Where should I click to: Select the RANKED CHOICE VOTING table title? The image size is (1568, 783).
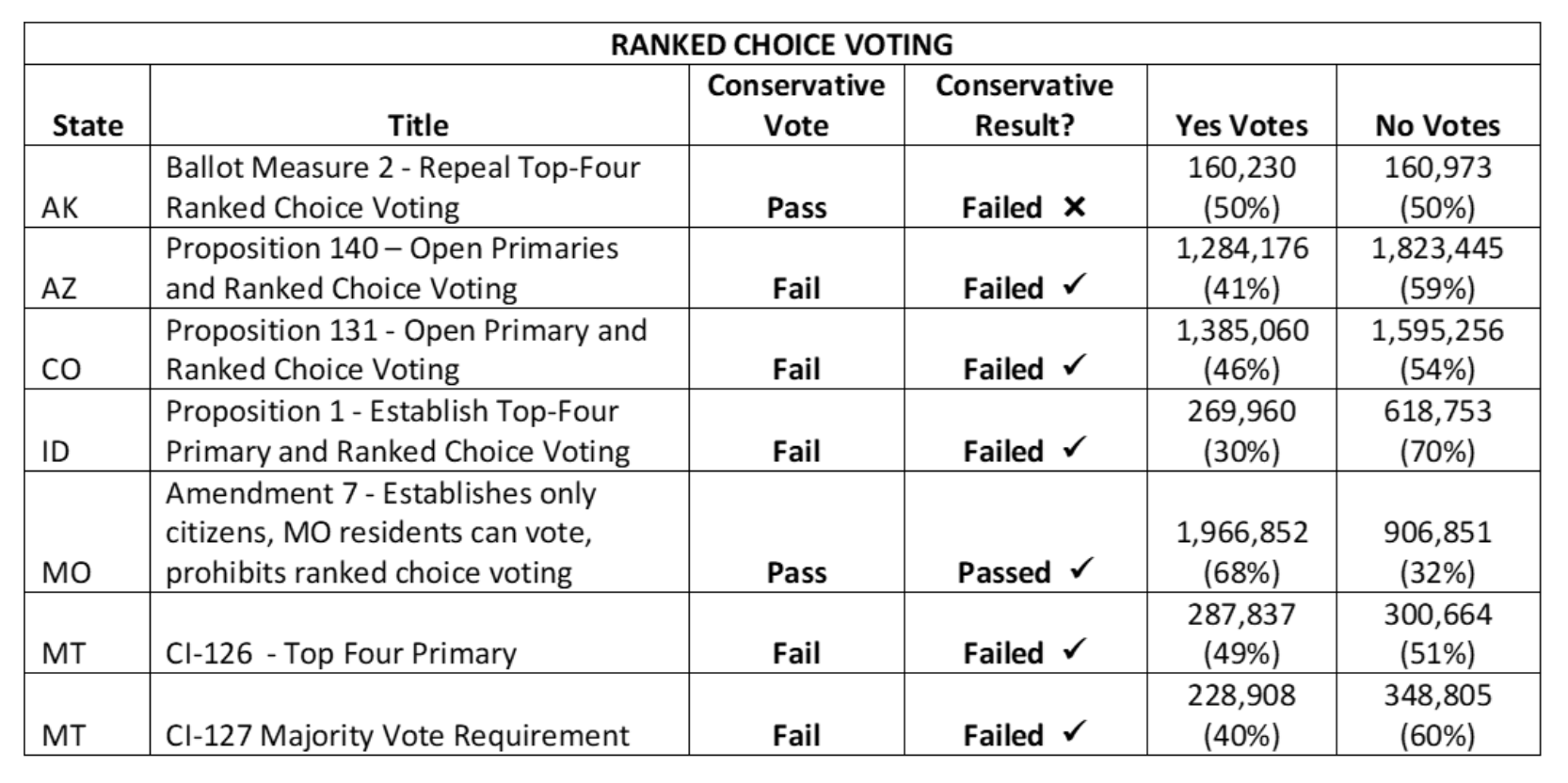pos(781,44)
